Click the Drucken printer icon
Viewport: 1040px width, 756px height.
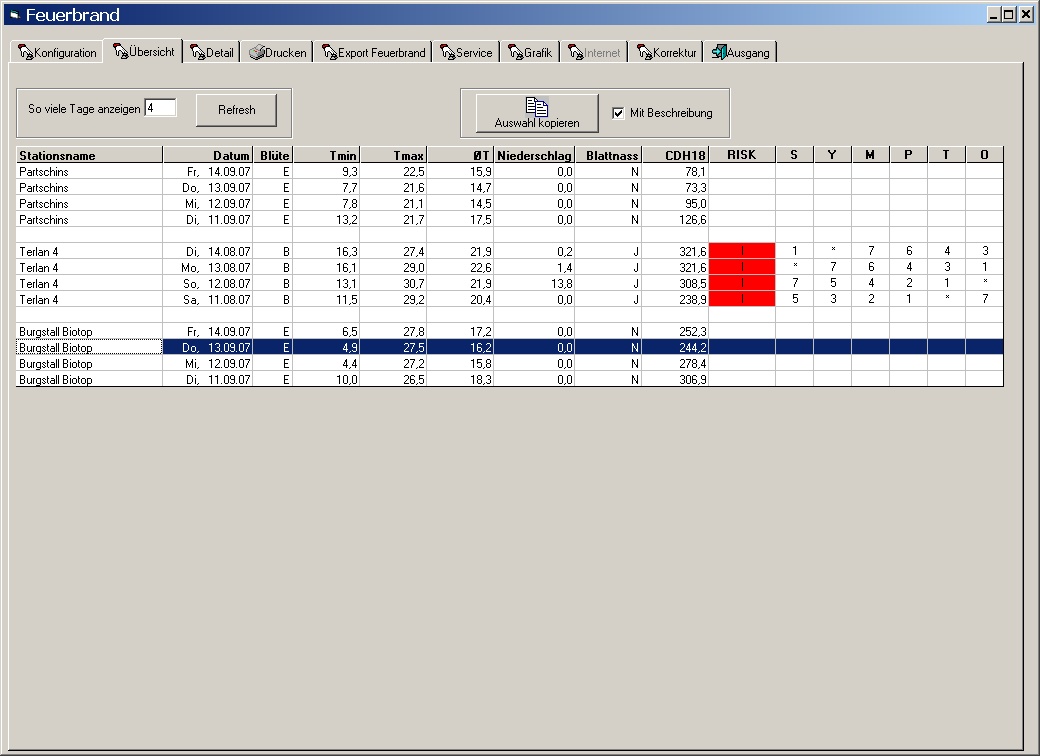point(257,53)
